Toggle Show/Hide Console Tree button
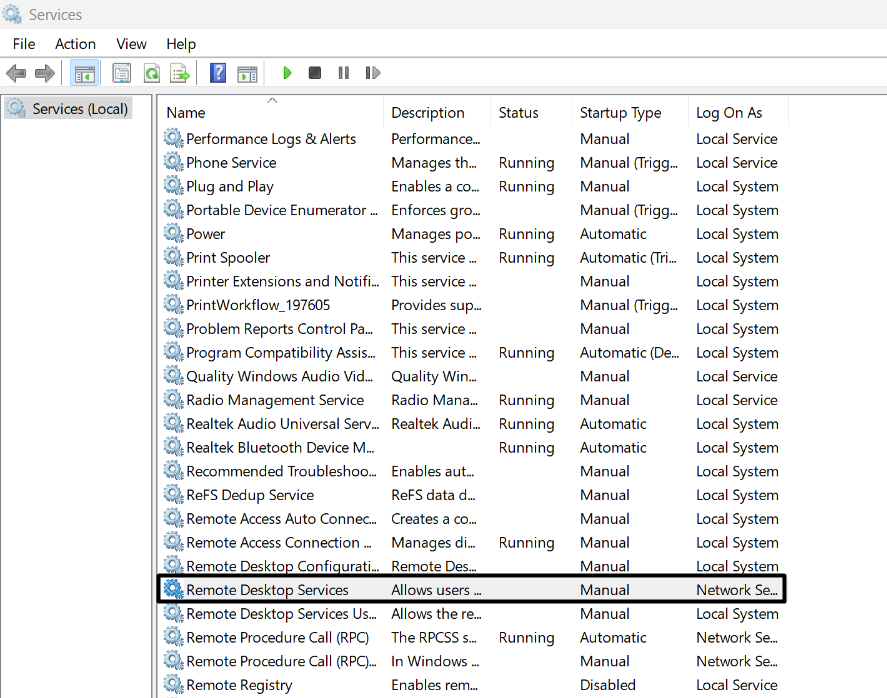Screen dimensions: 887x698 pos(85,73)
